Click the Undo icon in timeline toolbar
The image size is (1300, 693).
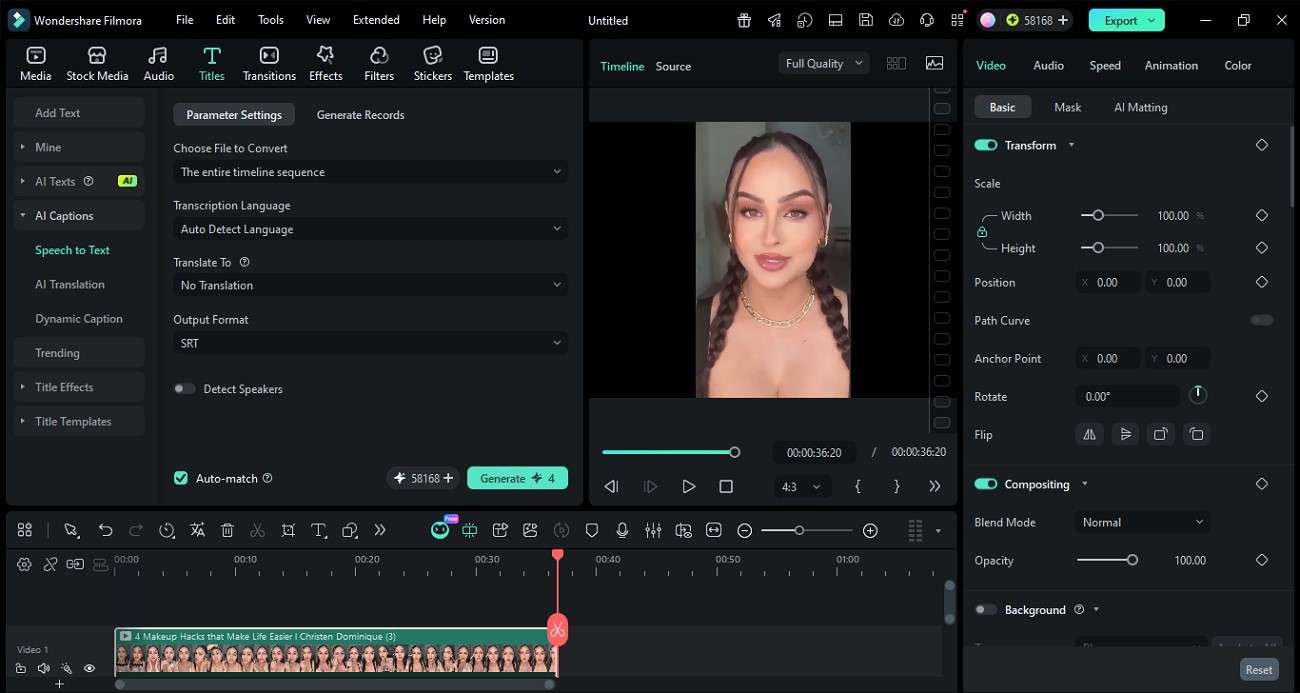pyautogui.click(x=105, y=530)
